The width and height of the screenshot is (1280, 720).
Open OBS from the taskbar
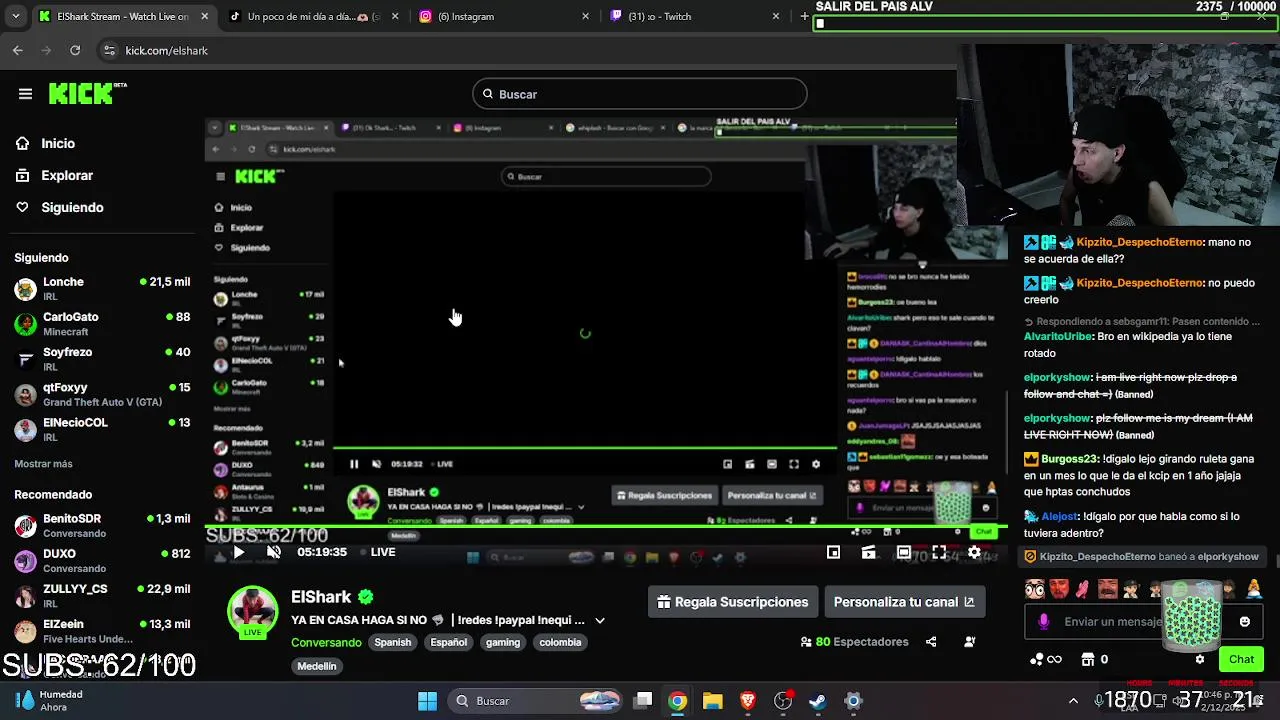(x=783, y=701)
